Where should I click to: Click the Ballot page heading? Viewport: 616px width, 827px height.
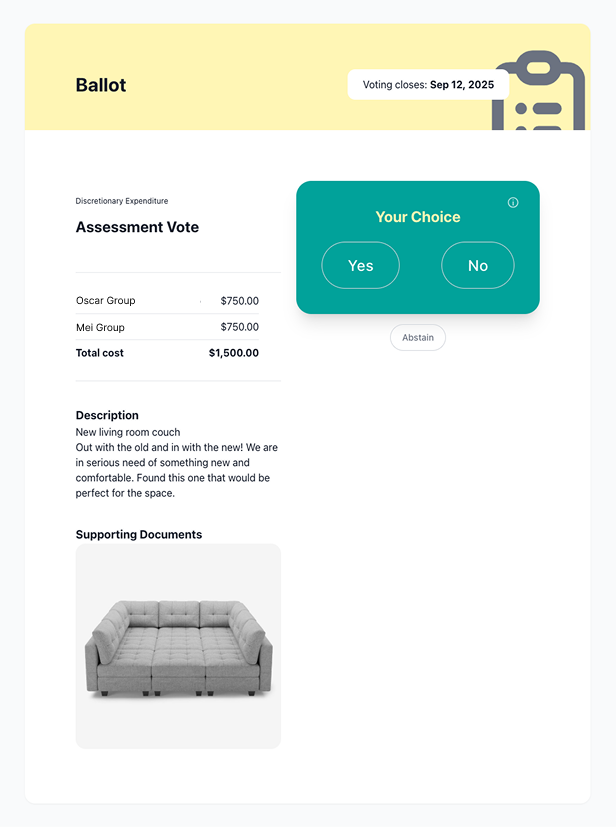tap(100, 85)
